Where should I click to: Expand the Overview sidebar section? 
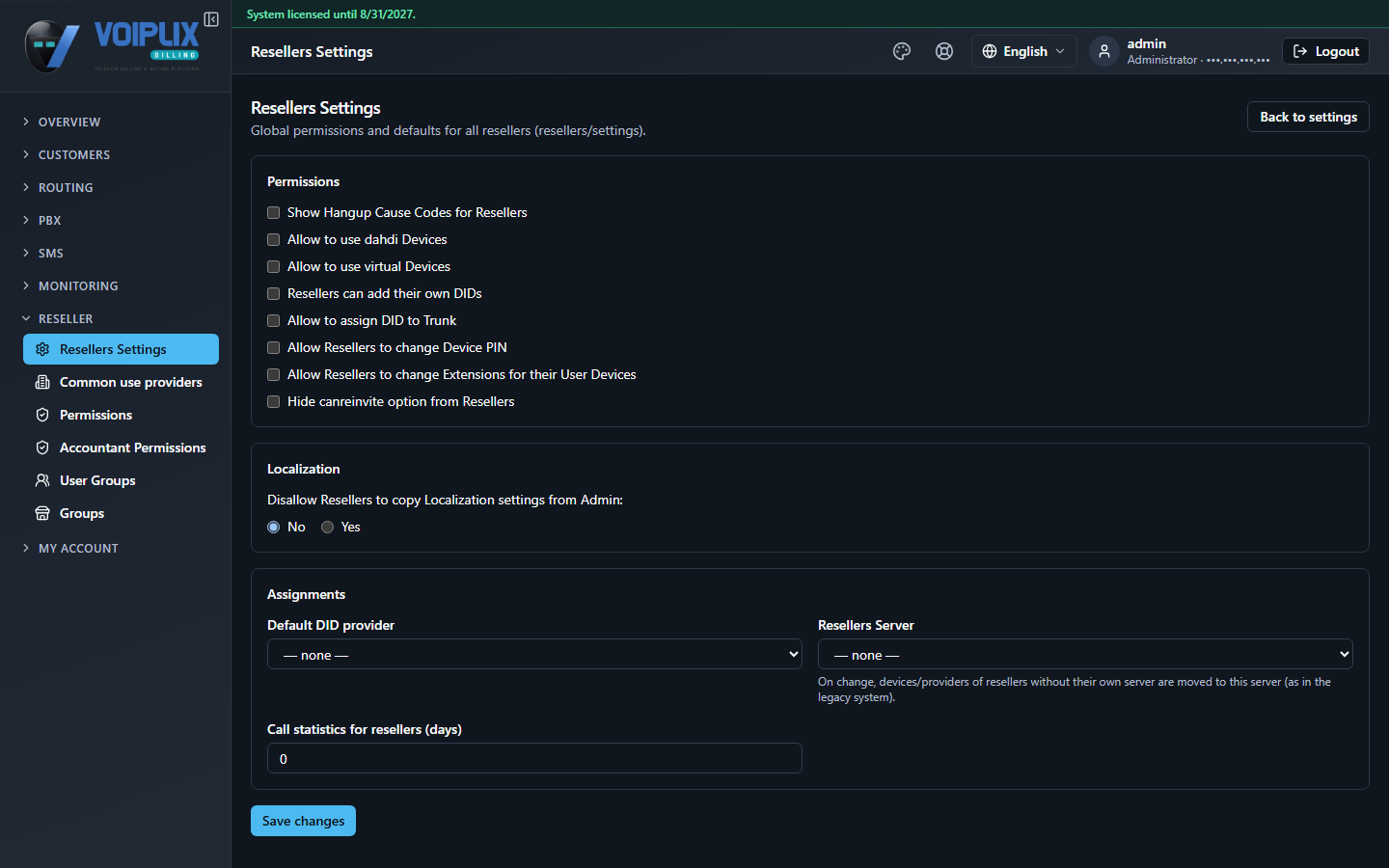[x=116, y=122]
